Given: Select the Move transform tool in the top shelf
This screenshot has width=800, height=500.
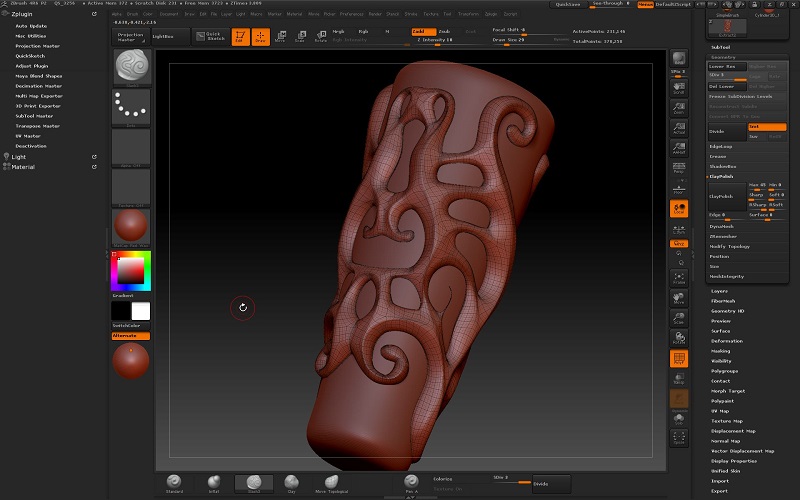Looking at the screenshot, I should pos(280,37).
